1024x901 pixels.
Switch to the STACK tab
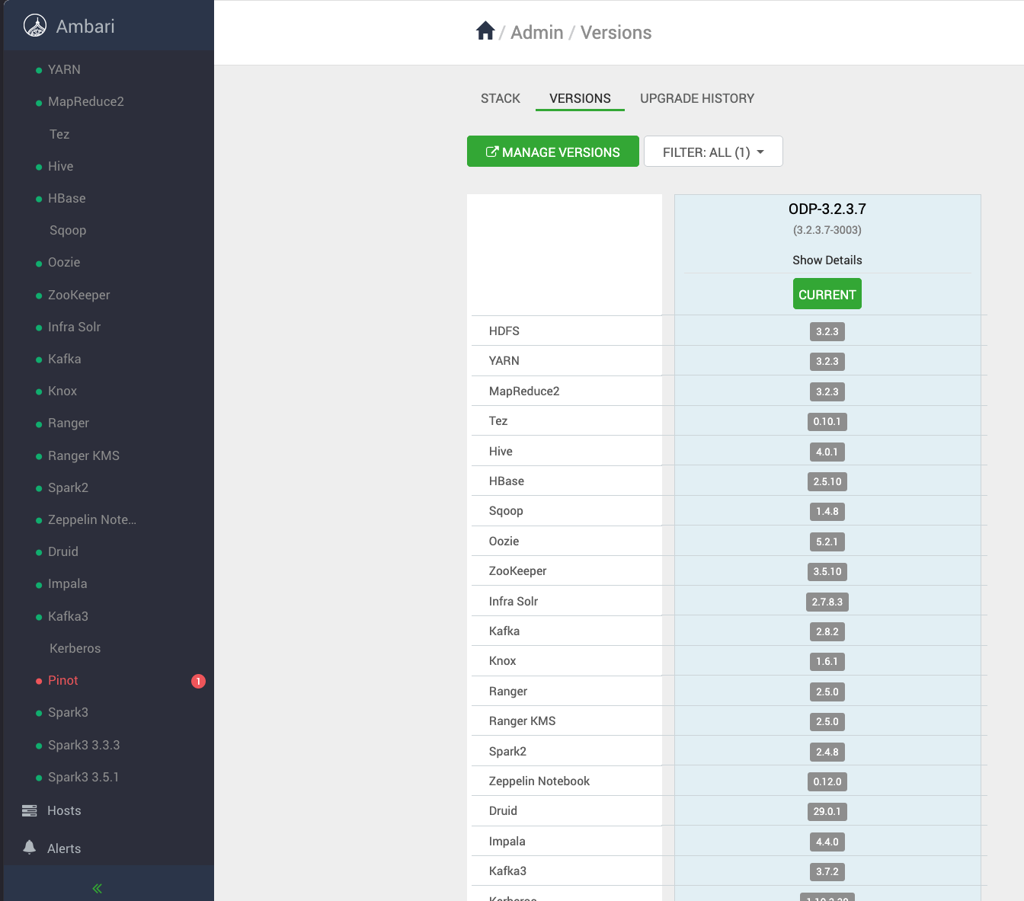(500, 98)
